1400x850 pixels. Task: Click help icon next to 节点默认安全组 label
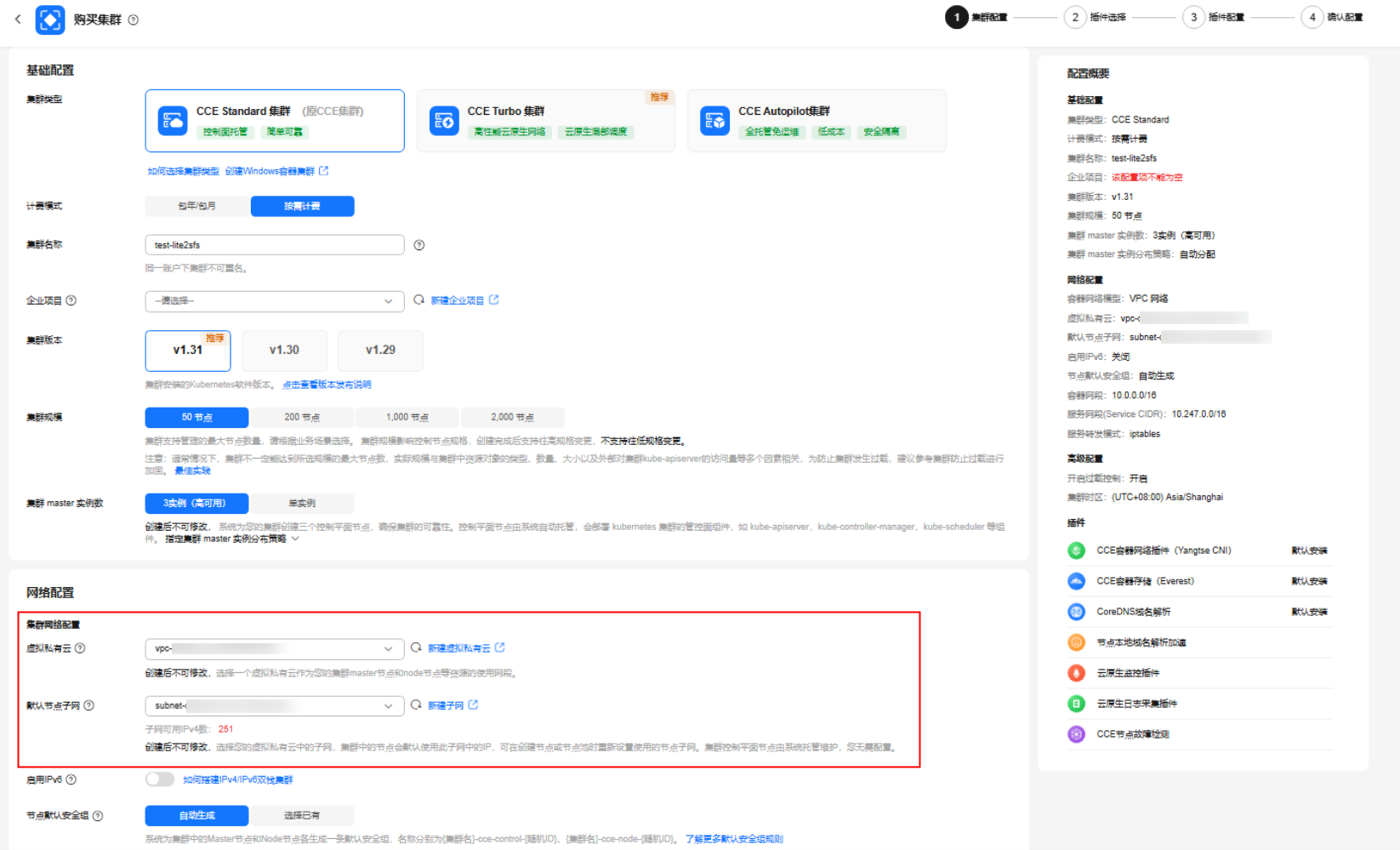[x=98, y=816]
